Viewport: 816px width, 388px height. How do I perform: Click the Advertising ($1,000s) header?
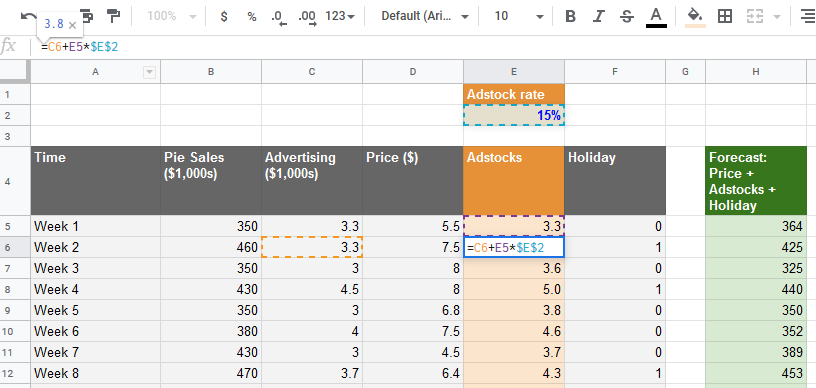point(312,181)
